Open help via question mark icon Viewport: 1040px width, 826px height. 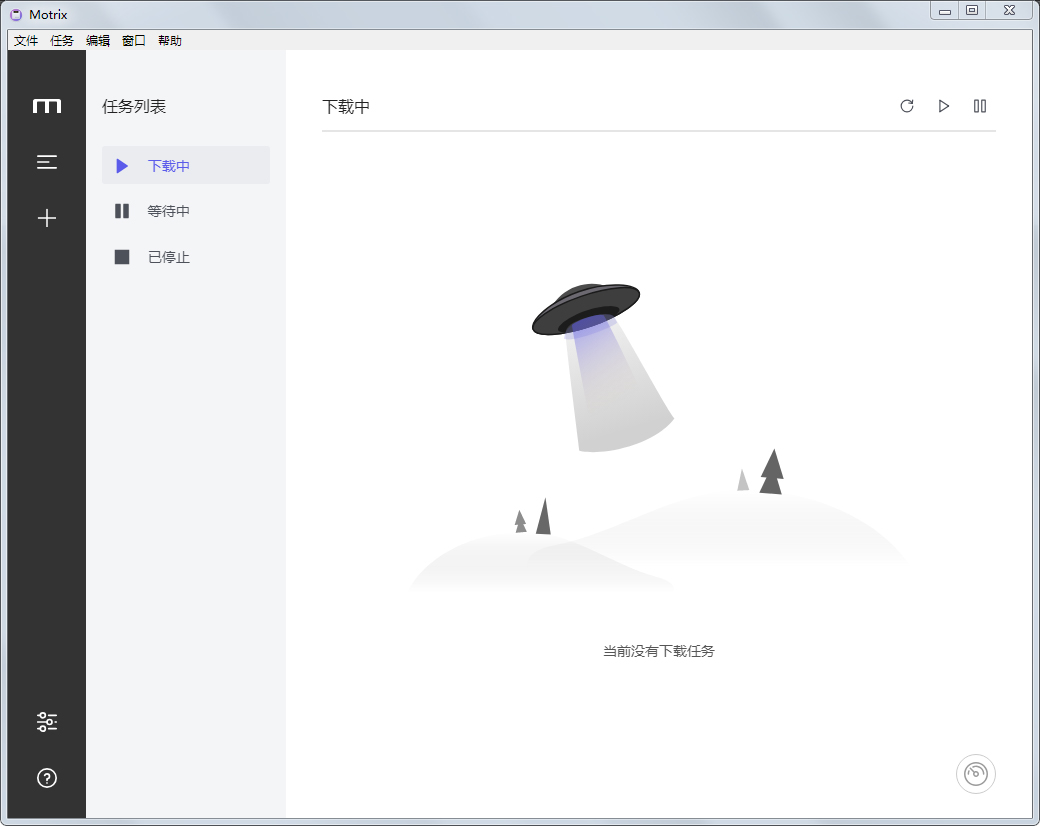[46, 778]
